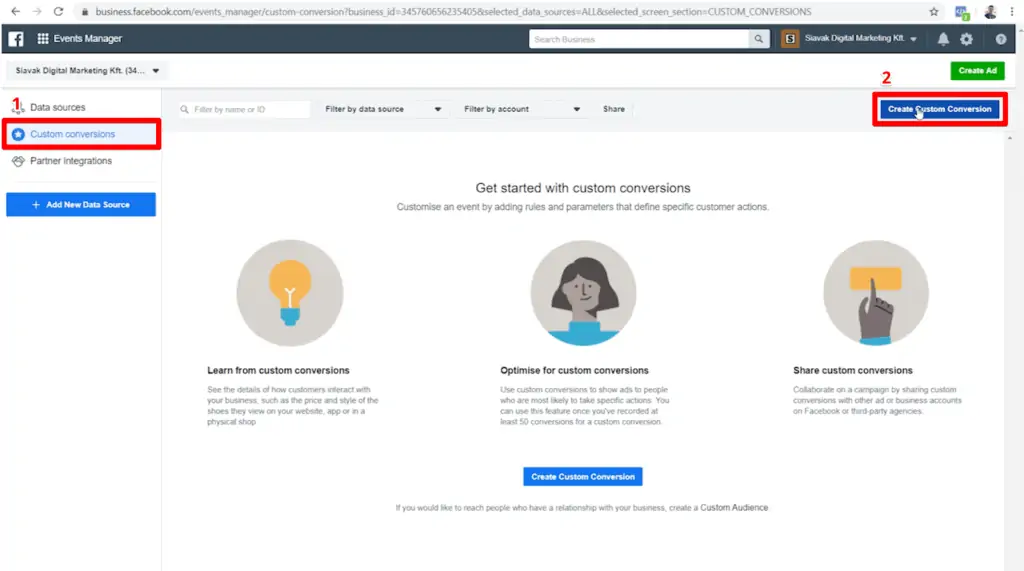Select Data sources in the sidebar
The image size is (1024, 571).
tap(57, 107)
